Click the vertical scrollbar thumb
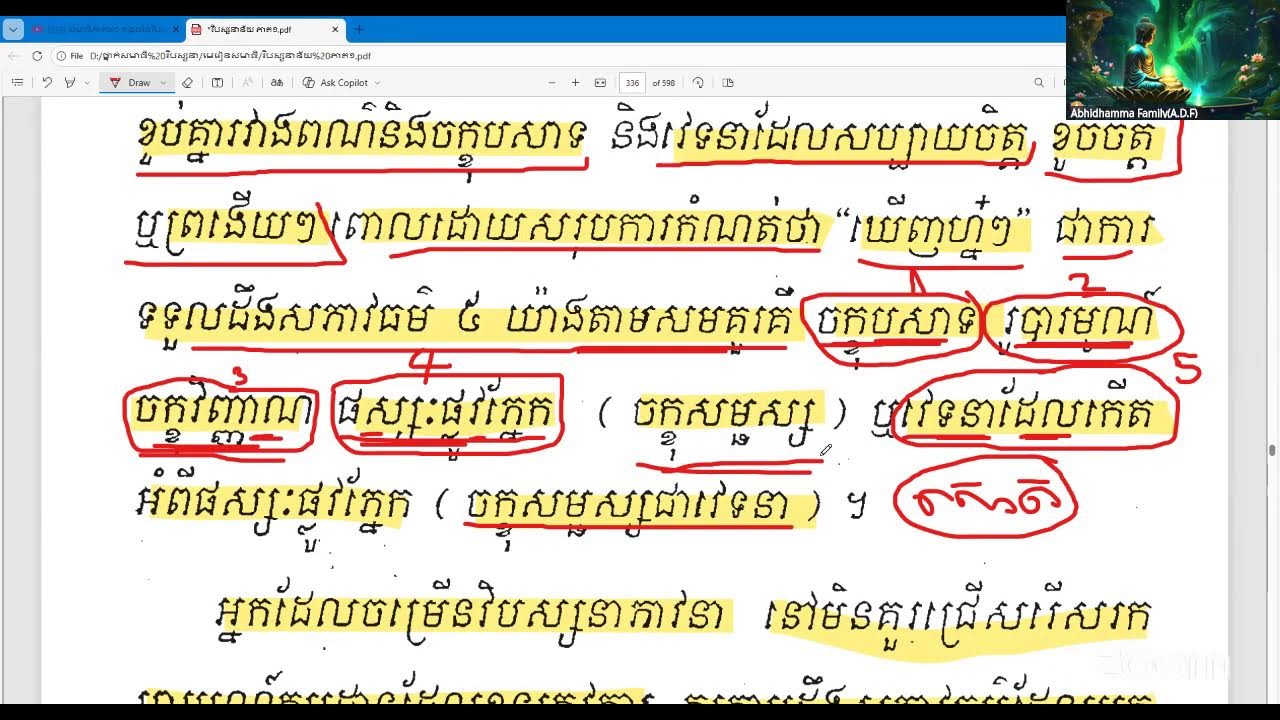The height and width of the screenshot is (720, 1280). 1271,452
